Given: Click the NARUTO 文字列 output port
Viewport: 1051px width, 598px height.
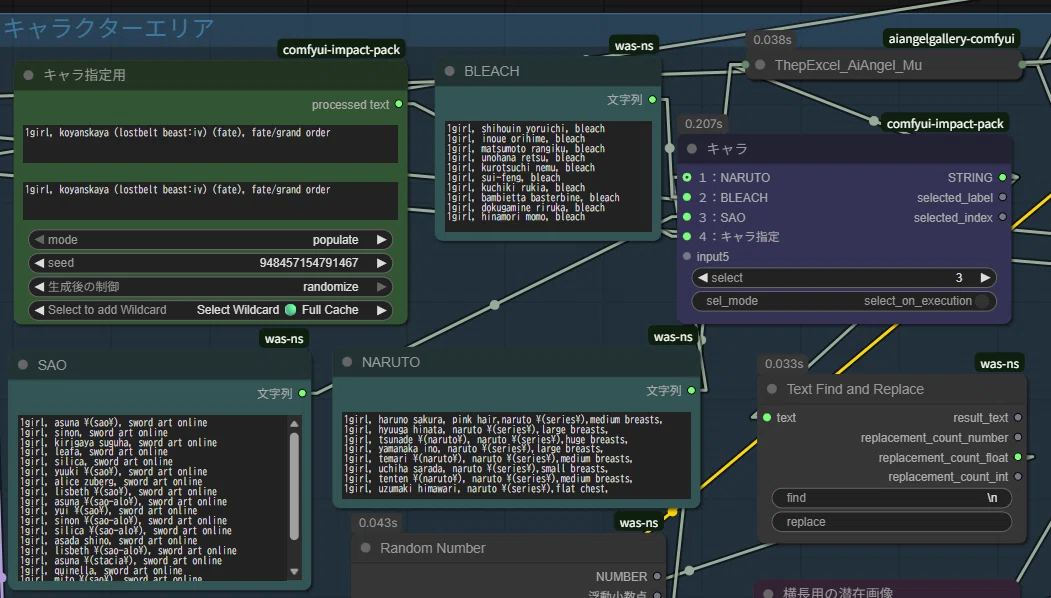Looking at the screenshot, I should click(691, 390).
